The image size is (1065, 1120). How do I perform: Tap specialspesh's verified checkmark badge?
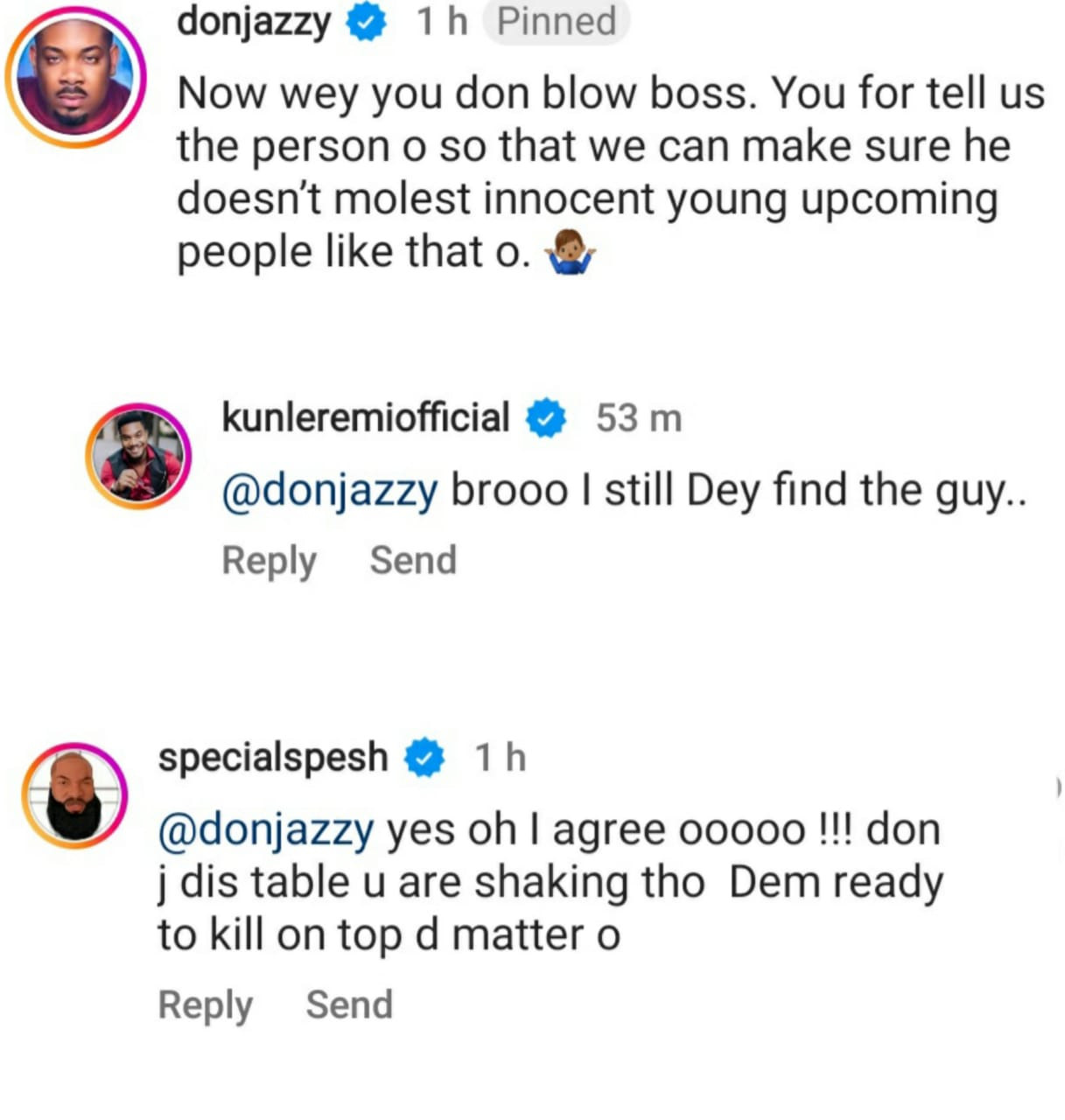[x=424, y=759]
